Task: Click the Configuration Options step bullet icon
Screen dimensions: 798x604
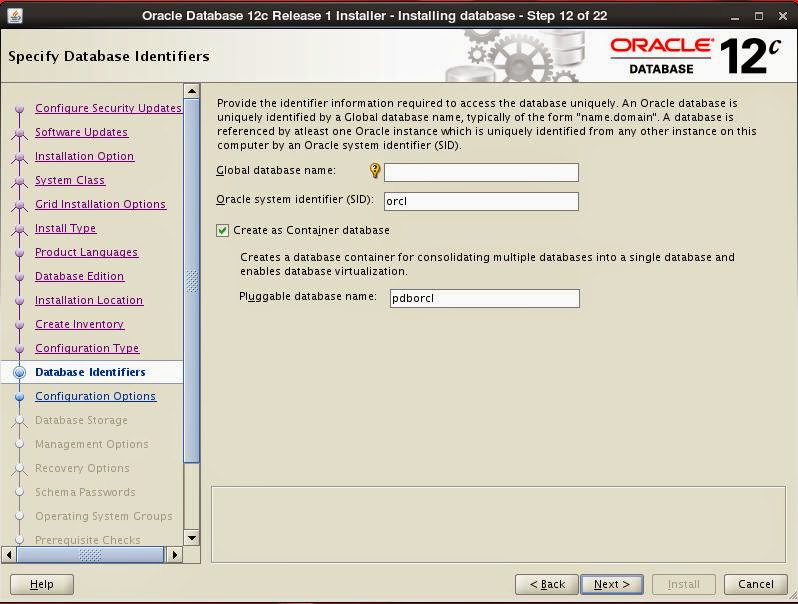Action: click(x=19, y=396)
